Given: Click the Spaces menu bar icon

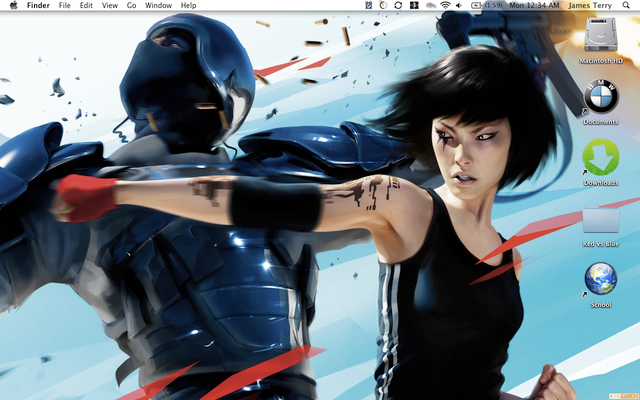Looking at the screenshot, I should pos(414,5).
